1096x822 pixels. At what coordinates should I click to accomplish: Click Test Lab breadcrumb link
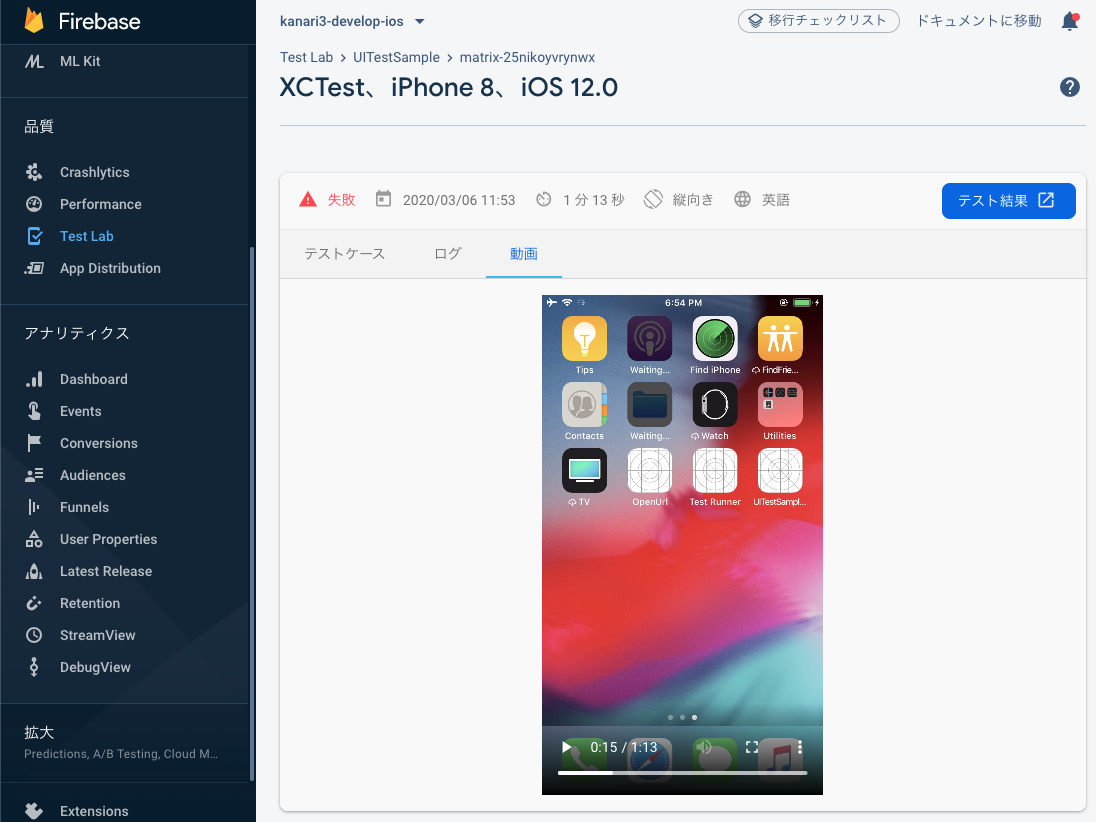[x=306, y=57]
